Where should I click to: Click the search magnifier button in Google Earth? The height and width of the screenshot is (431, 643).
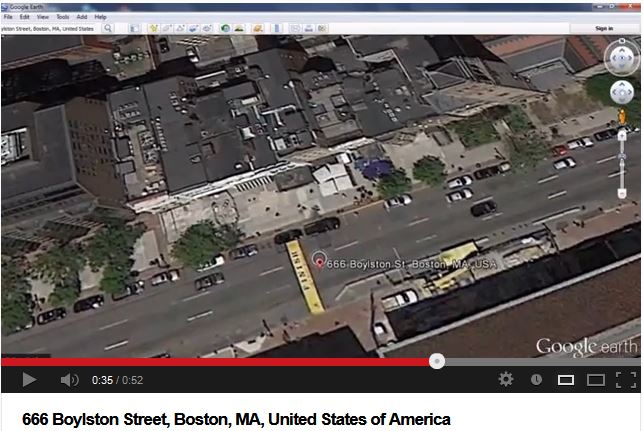point(108,28)
